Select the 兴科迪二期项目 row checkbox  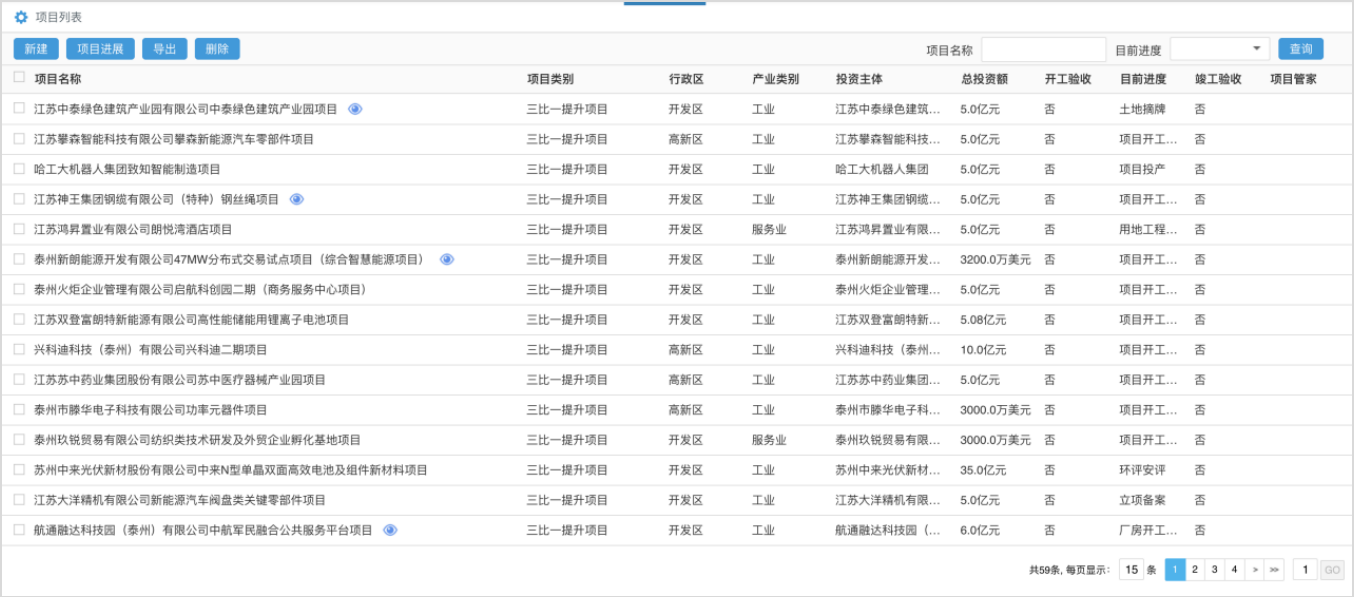coord(19,349)
